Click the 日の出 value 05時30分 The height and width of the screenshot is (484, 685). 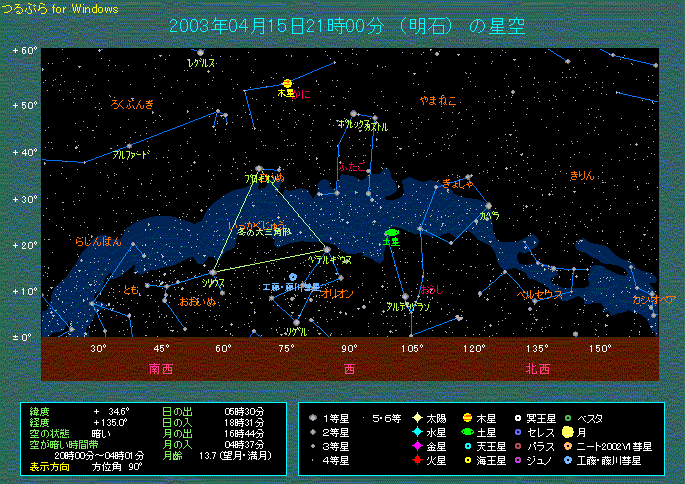pos(244,411)
